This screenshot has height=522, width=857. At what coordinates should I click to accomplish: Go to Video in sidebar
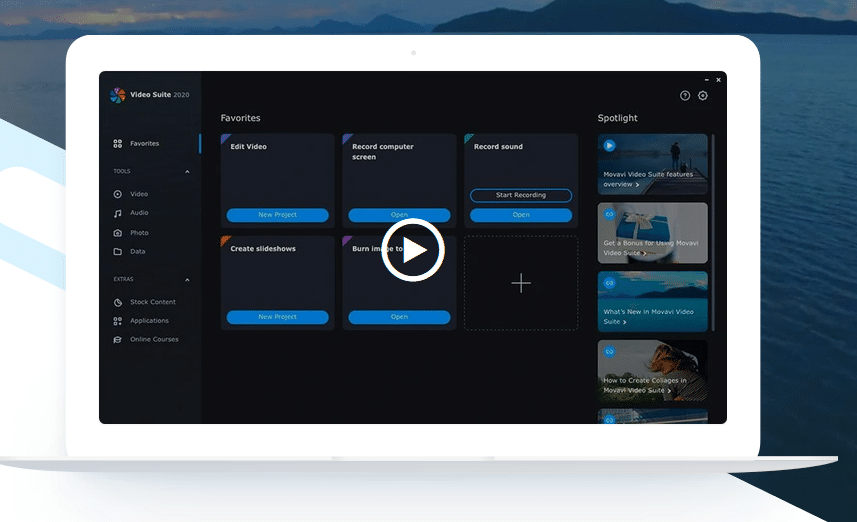coord(139,194)
